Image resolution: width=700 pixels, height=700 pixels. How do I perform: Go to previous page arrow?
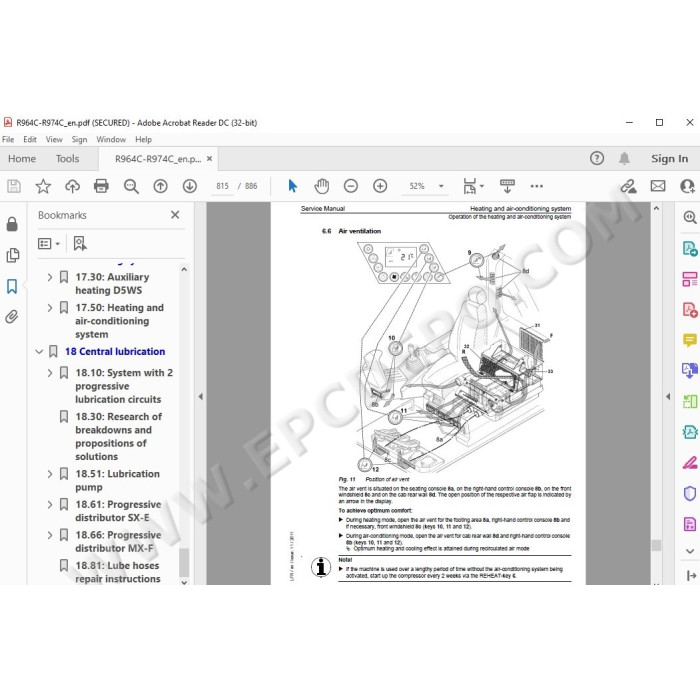click(160, 186)
